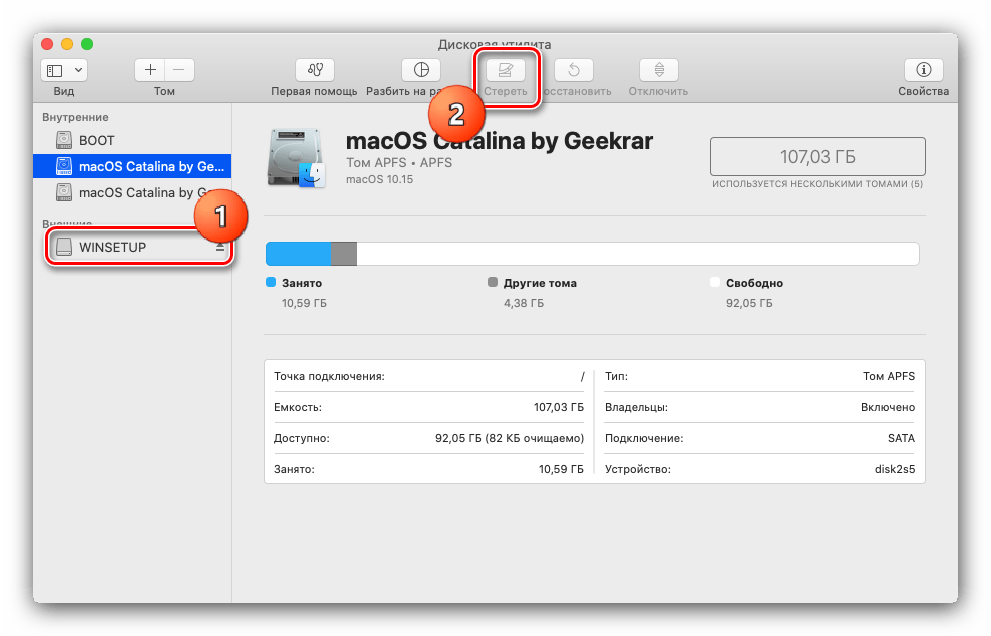
Task: Run First Aid (Первая помощь) tool
Action: coord(315,70)
